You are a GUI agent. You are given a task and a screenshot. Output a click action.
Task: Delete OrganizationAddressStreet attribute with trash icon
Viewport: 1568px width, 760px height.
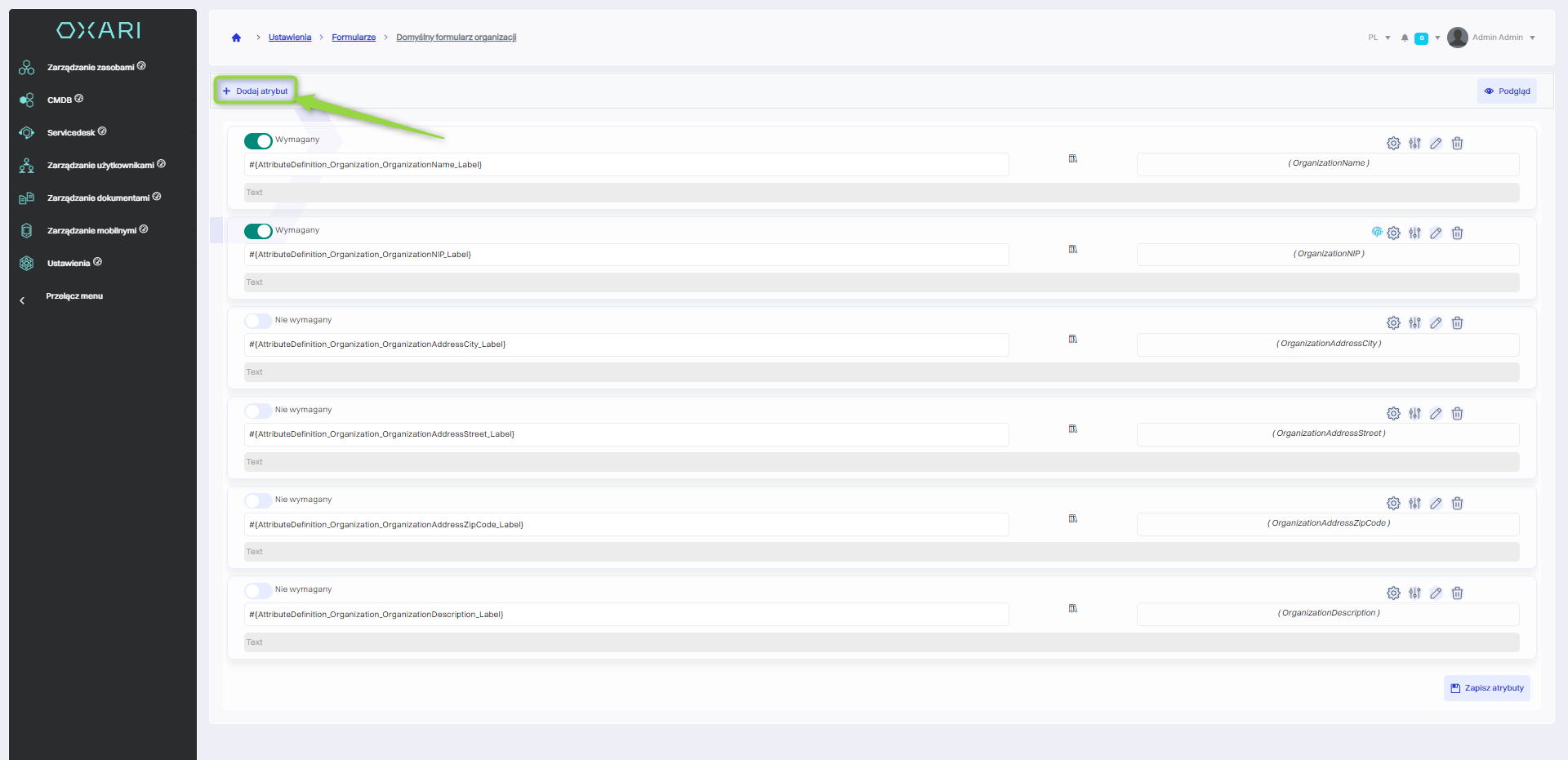pos(1457,414)
